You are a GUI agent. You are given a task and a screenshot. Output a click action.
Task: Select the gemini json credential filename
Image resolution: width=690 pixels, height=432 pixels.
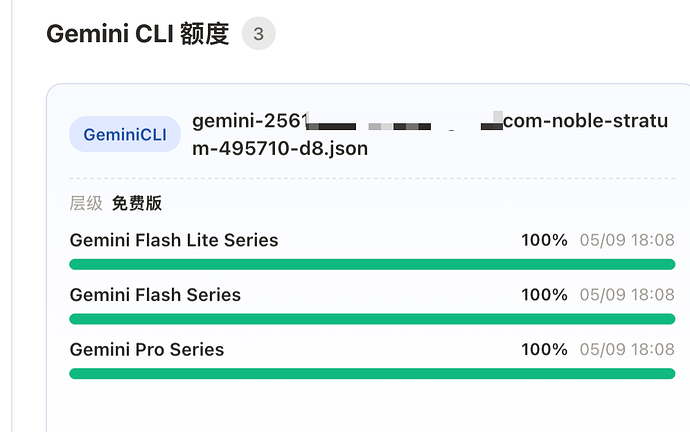click(430, 135)
